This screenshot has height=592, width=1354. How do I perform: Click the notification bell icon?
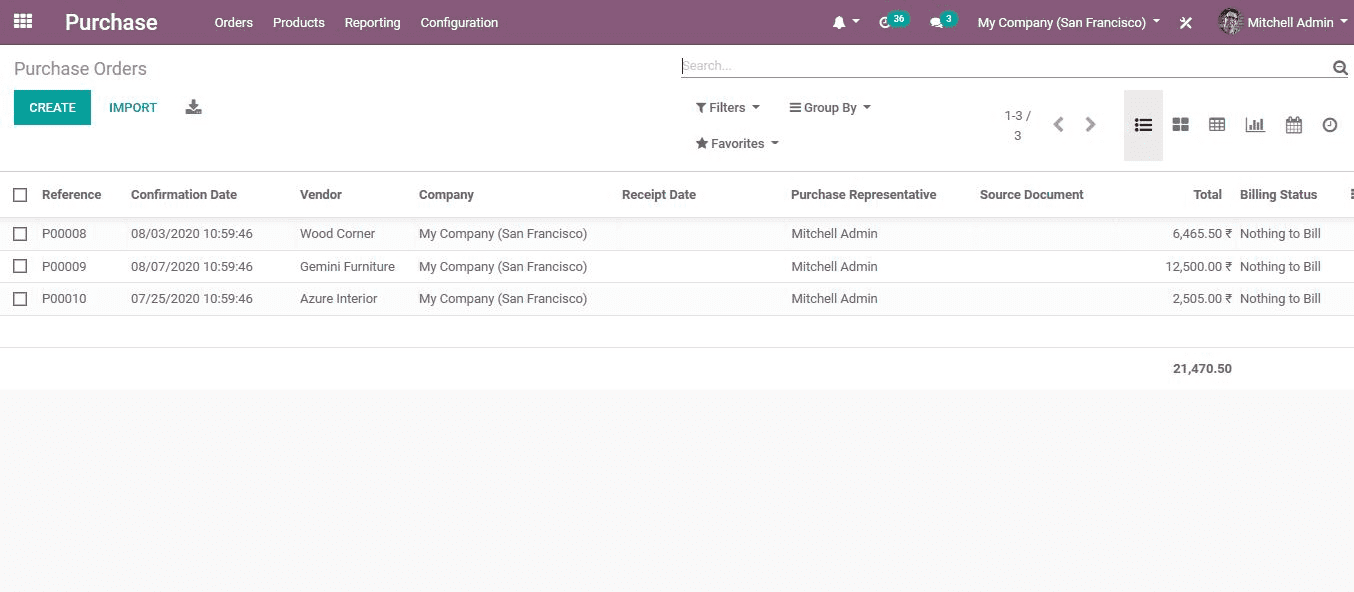pos(839,22)
